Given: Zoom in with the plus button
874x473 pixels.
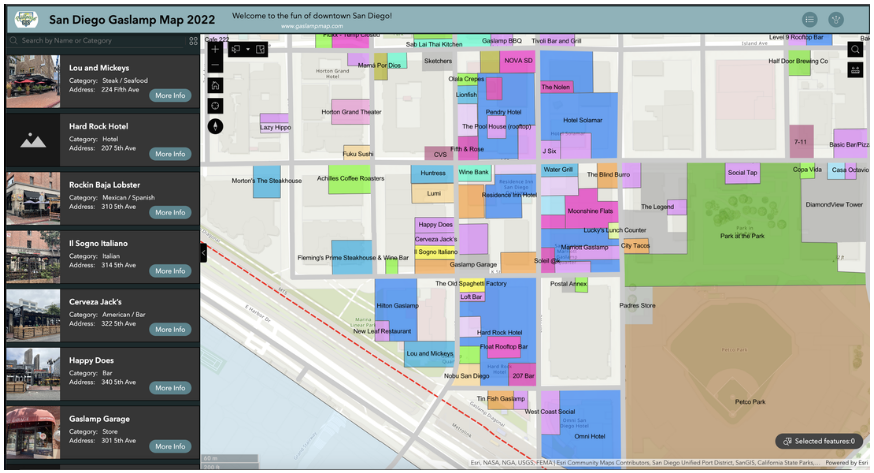Looking at the screenshot, I should (215, 50).
